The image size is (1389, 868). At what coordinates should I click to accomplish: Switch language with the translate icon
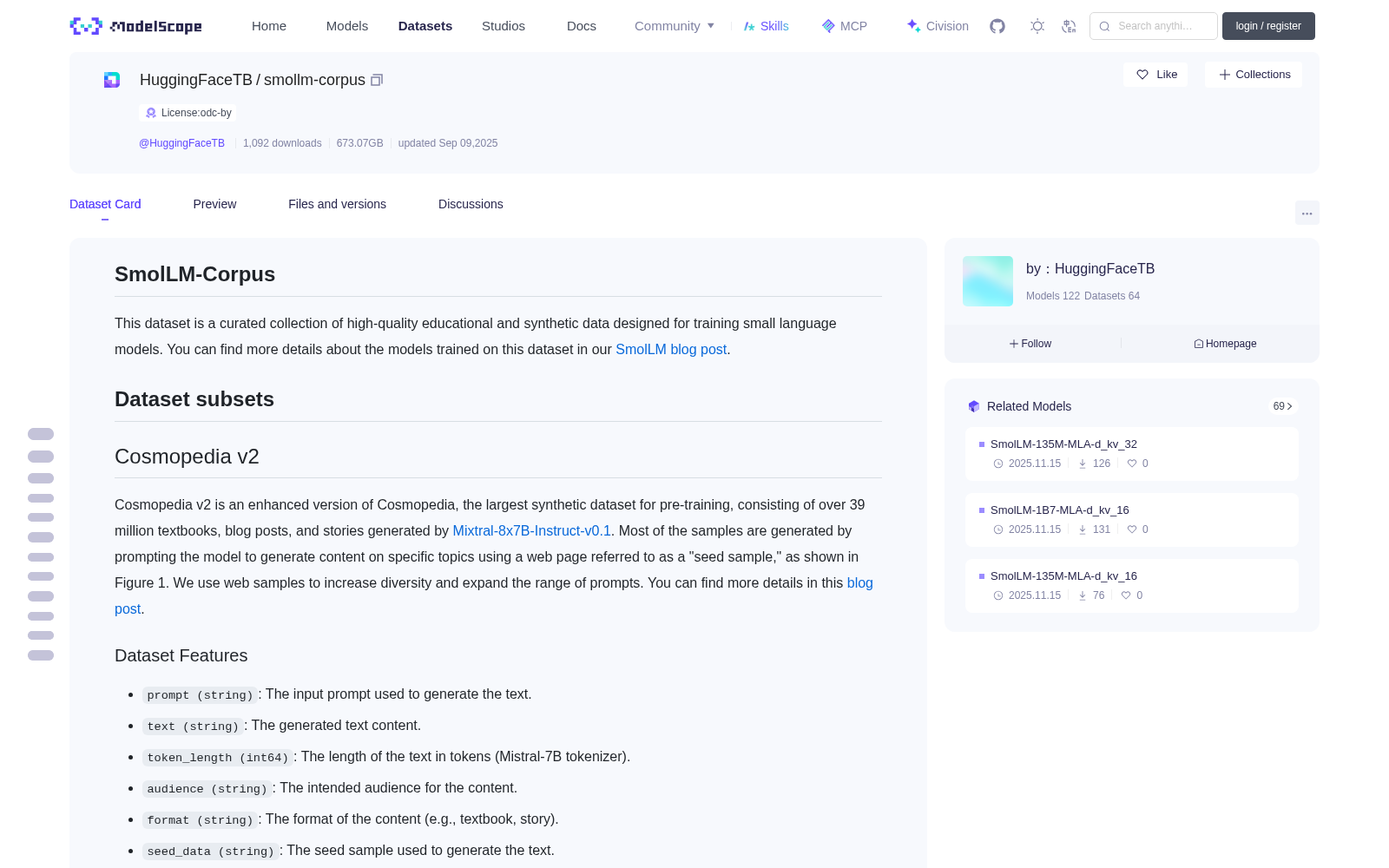1070,26
